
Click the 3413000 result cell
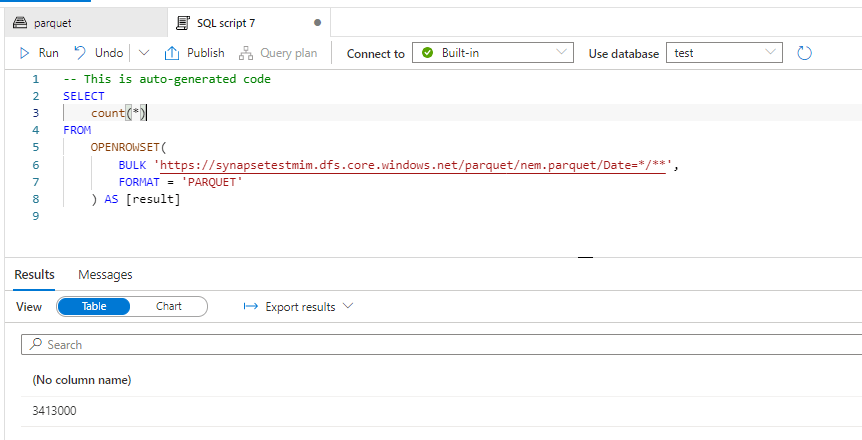[55, 411]
